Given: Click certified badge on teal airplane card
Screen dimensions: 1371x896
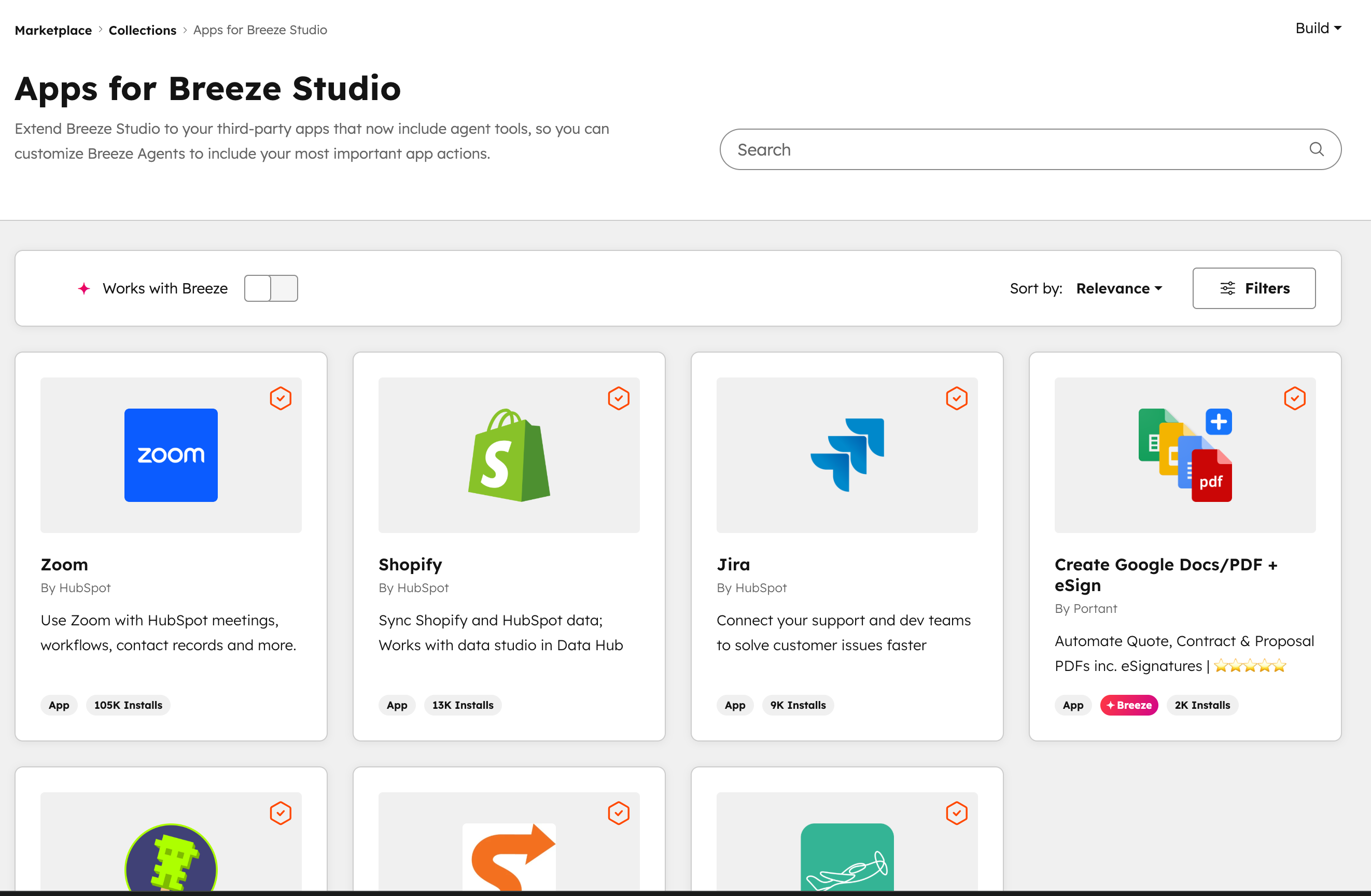Looking at the screenshot, I should (x=957, y=813).
